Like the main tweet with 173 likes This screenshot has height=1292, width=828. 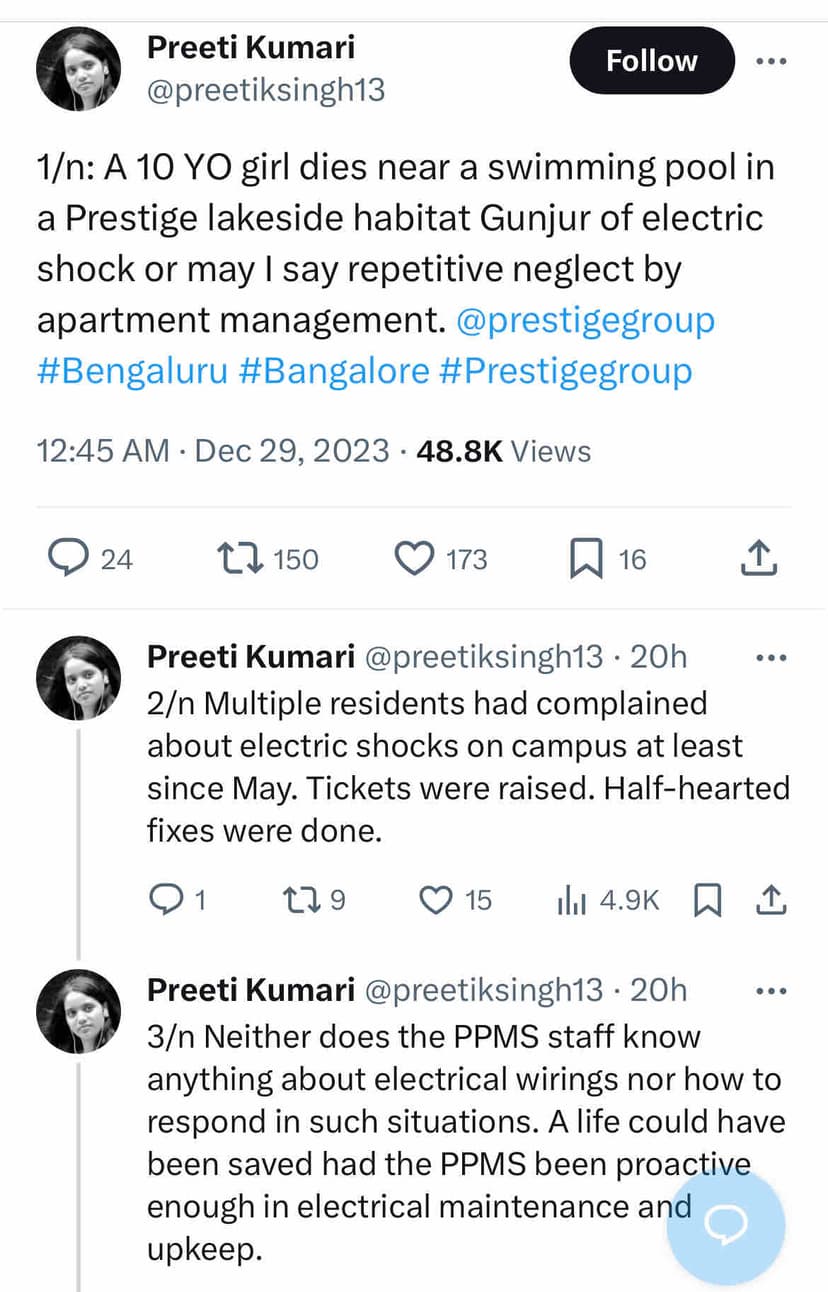(414, 558)
